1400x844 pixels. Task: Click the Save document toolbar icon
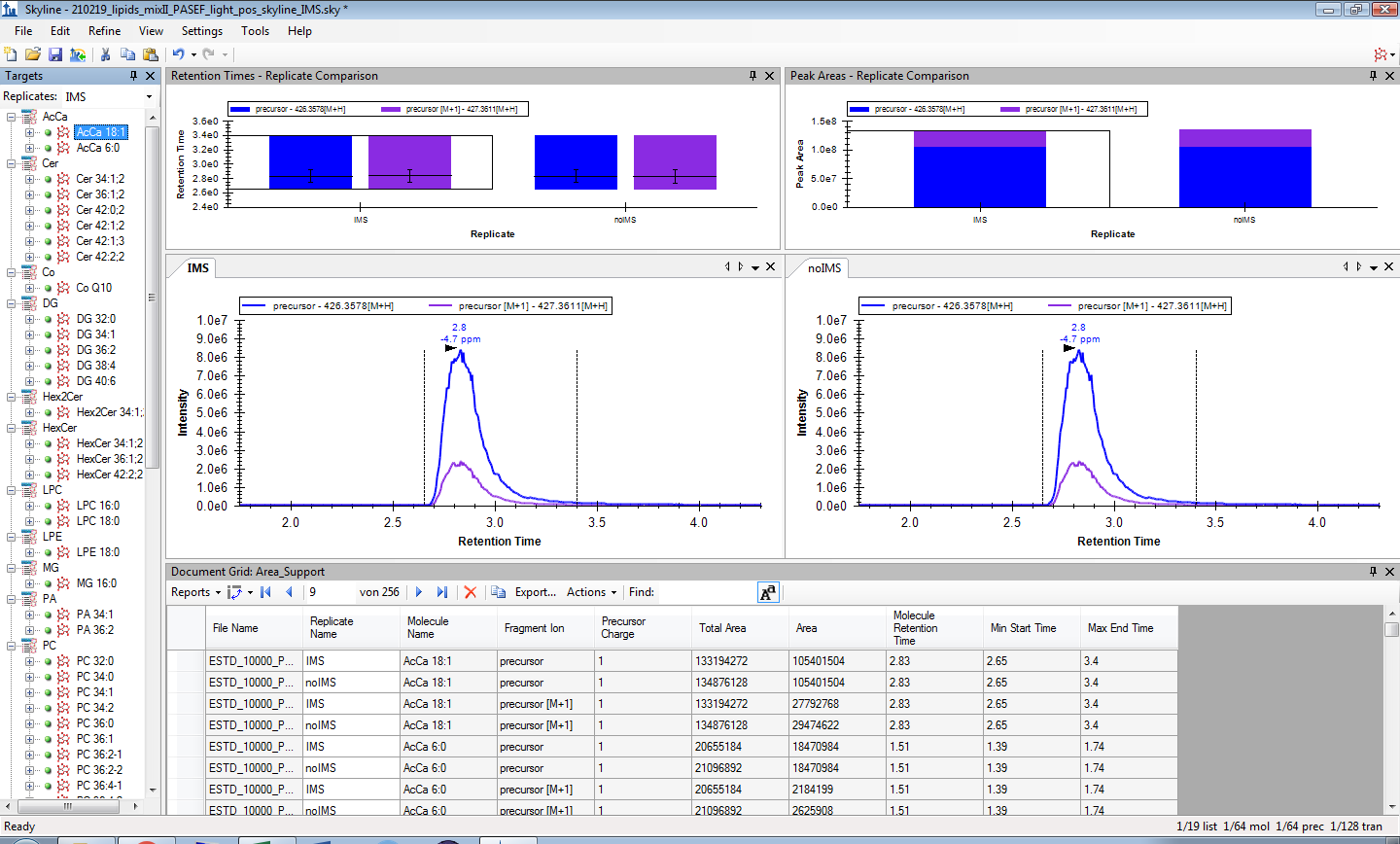pyautogui.click(x=55, y=54)
